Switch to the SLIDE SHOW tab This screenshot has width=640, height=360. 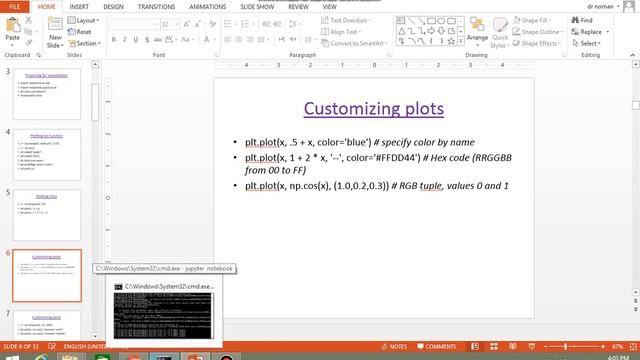pos(257,7)
